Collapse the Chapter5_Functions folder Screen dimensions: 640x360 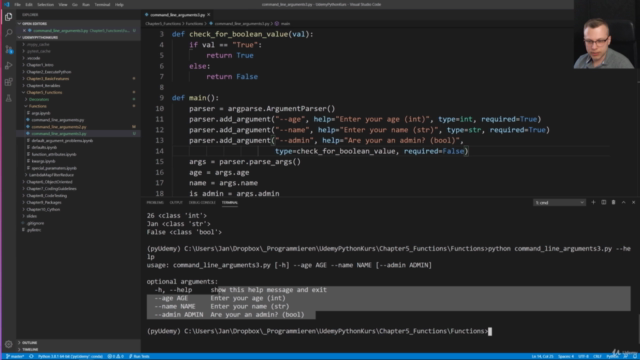pyautogui.click(x=44, y=93)
